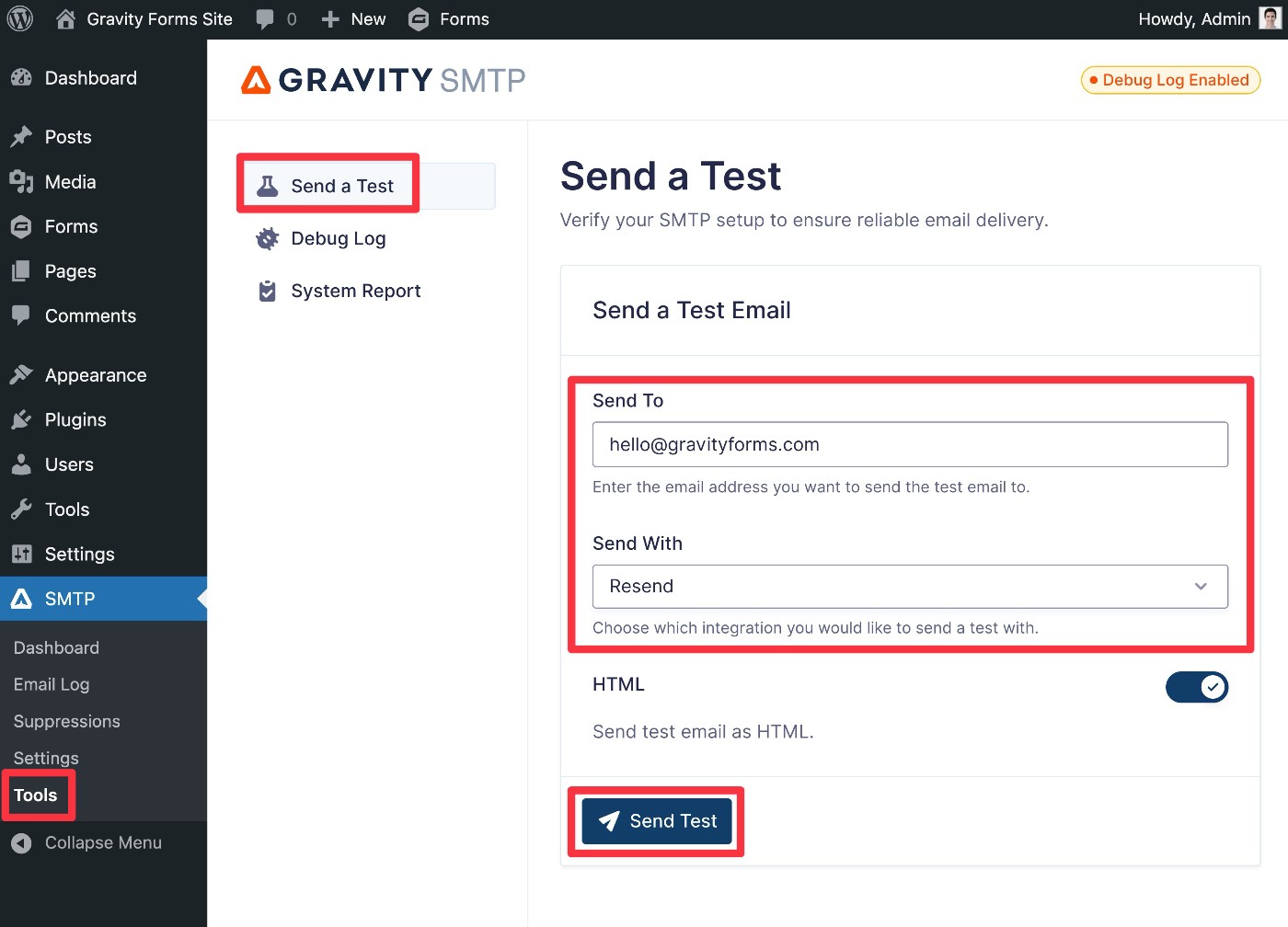Toggle the HTML email switch off
Viewport: 1288px width, 927px height.
point(1196,687)
